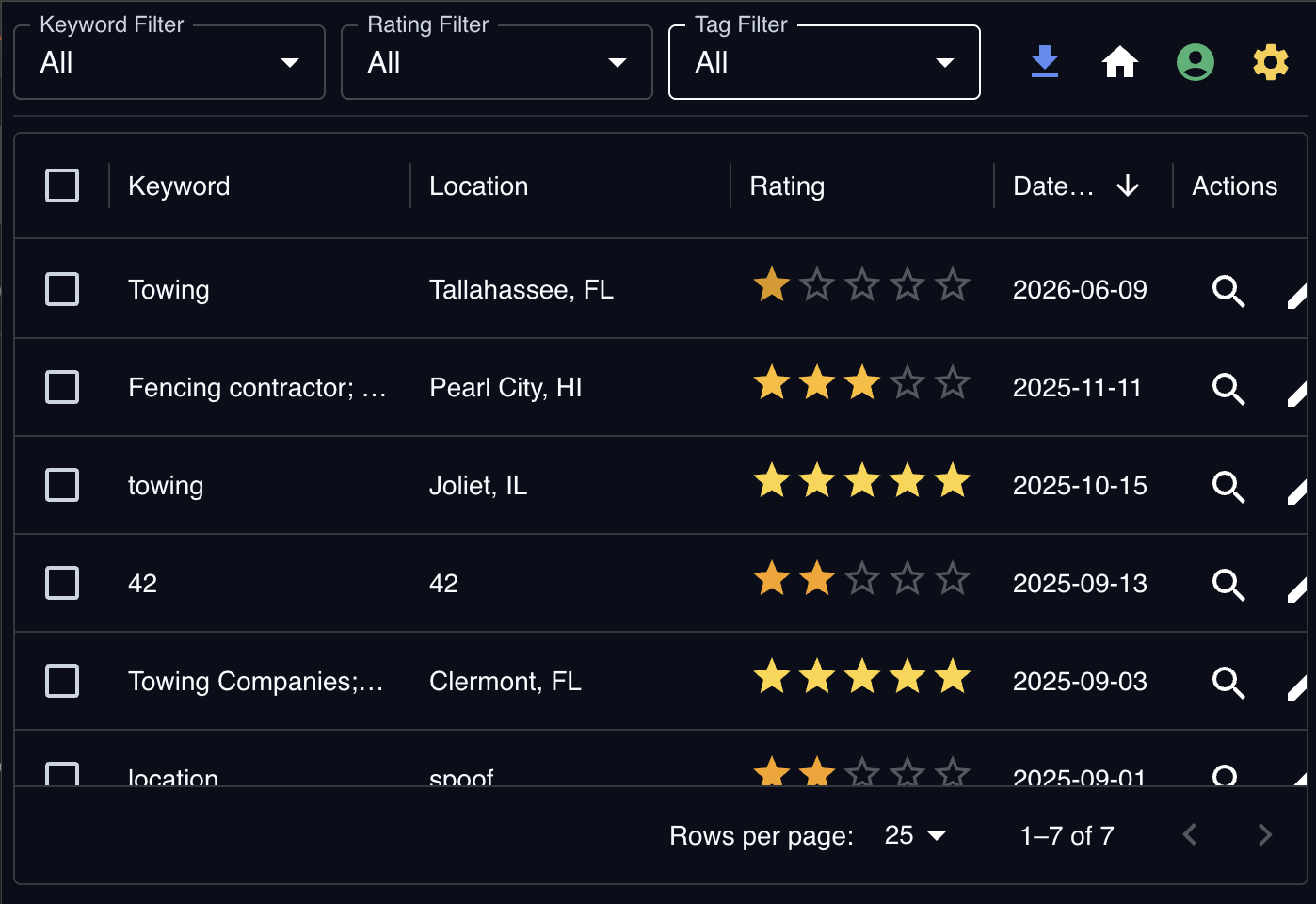Click edit pencil in Joliet, IL row
Image resolution: width=1316 pixels, height=904 pixels.
pos(1297,492)
